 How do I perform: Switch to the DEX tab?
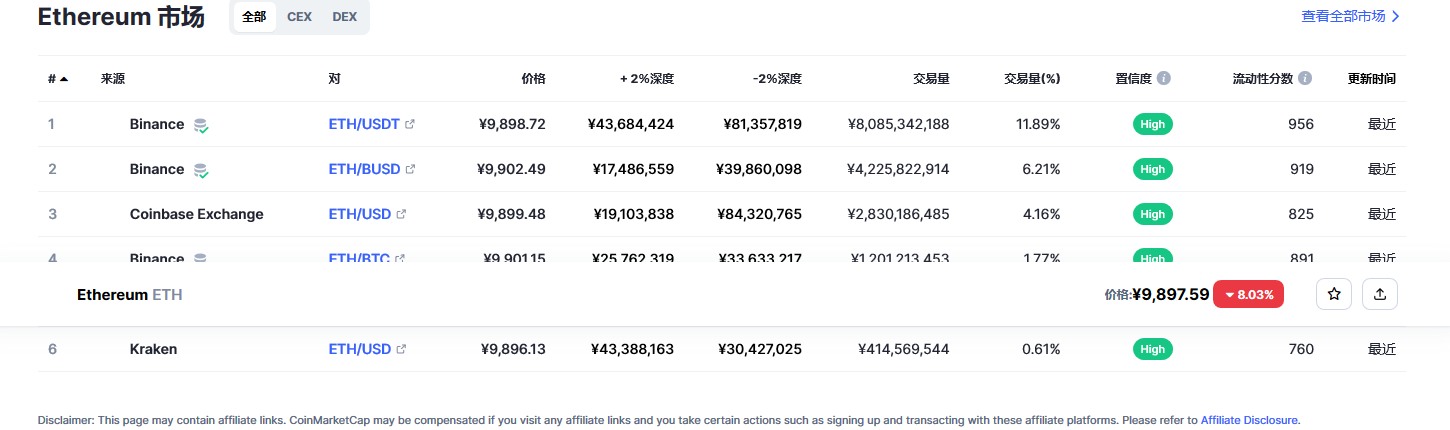345,17
